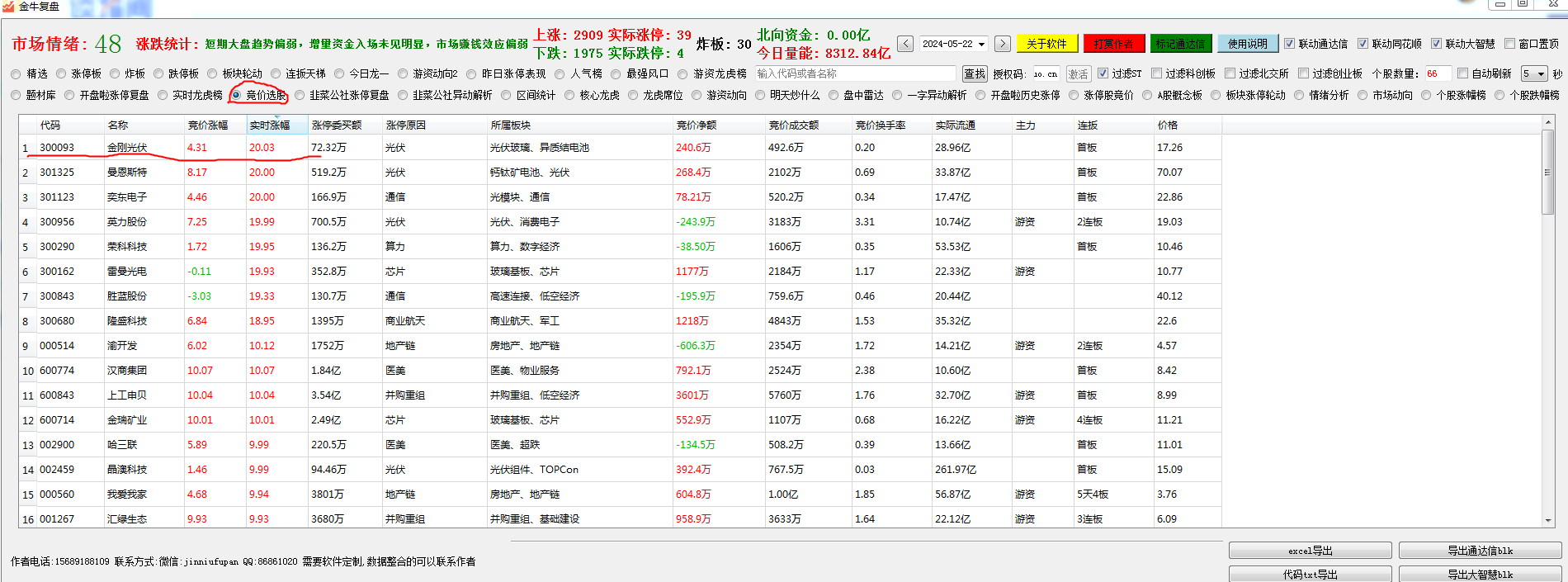The width and height of the screenshot is (1568, 582).
Task: Enable the 窗口置顶 checkbox
Action: click(x=1509, y=44)
